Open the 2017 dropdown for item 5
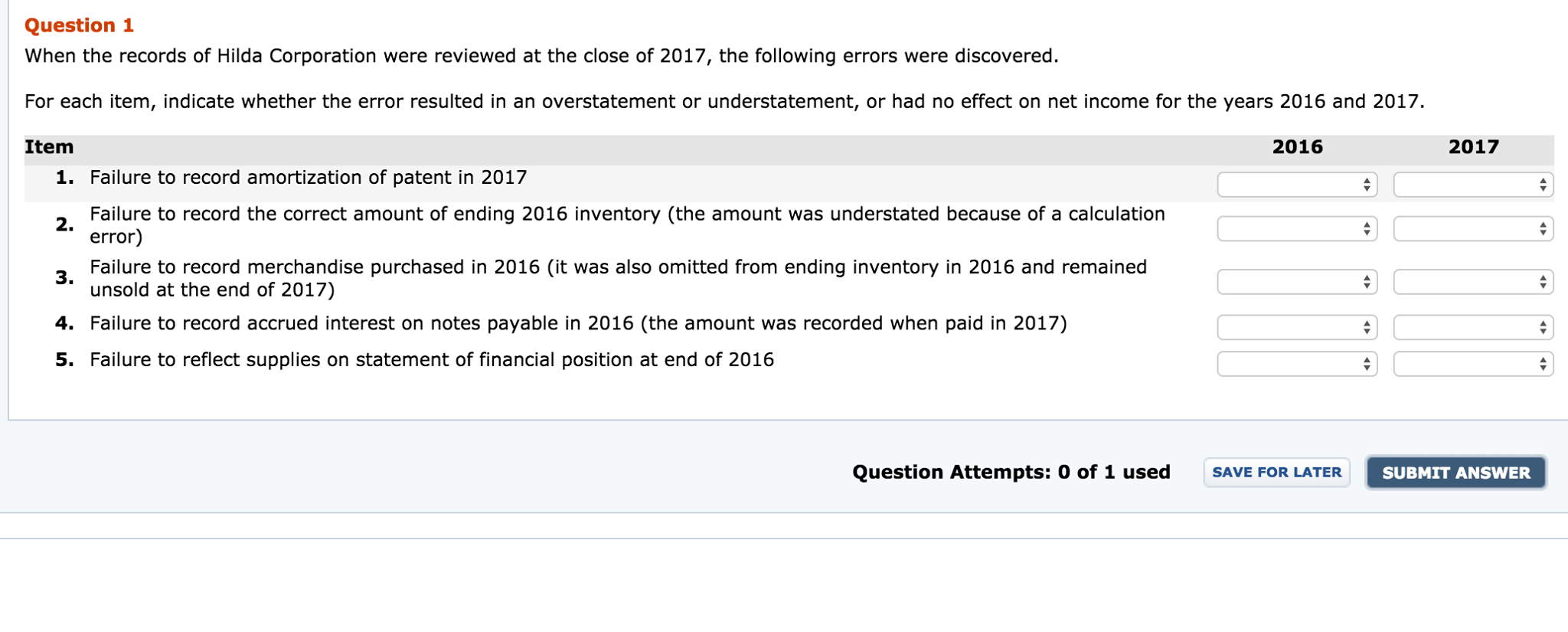Viewport: 1568px width, 632px height. click(x=1472, y=363)
